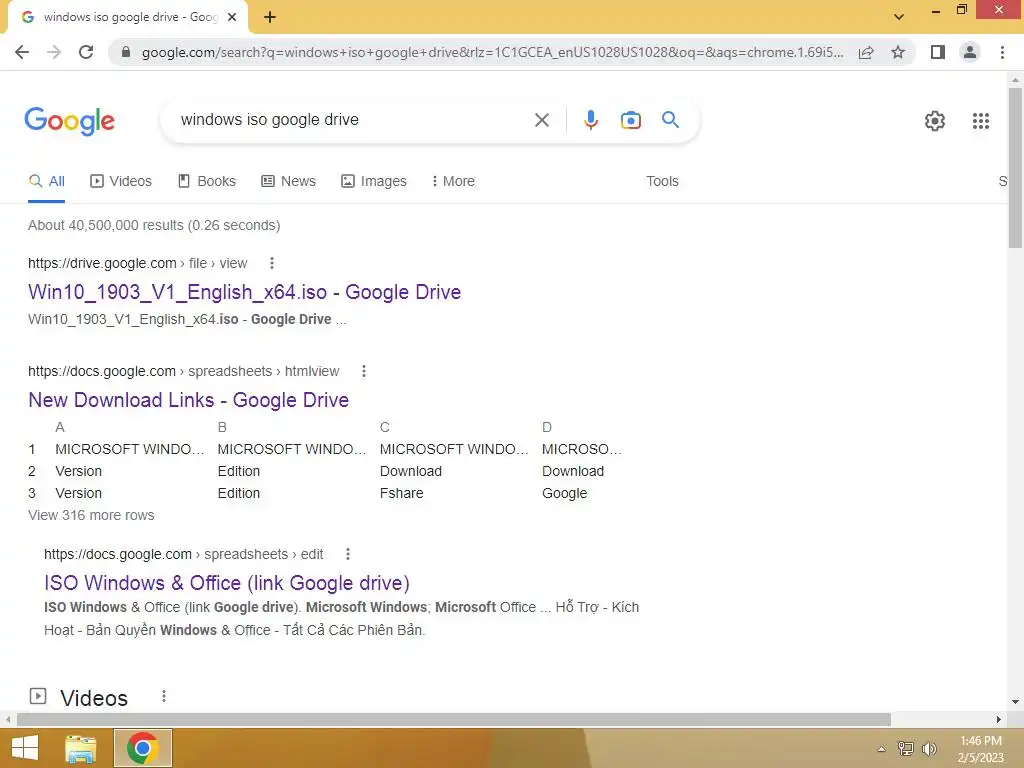Open the search Tools options

[662, 181]
